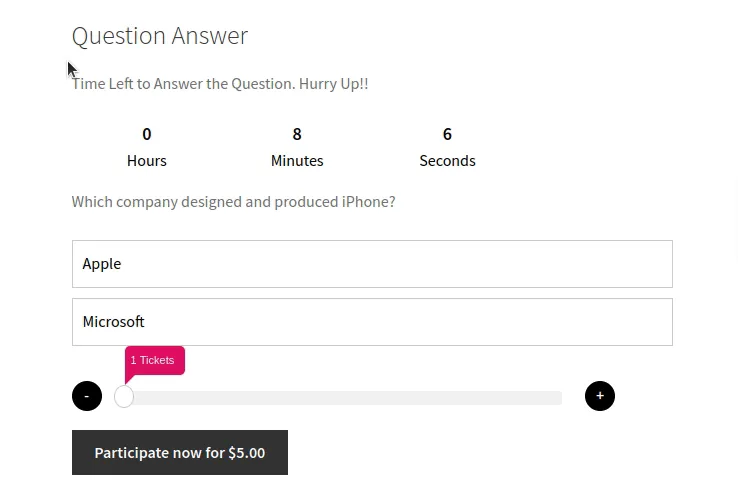Click the seconds value 6
738x490 pixels.
(x=447, y=134)
